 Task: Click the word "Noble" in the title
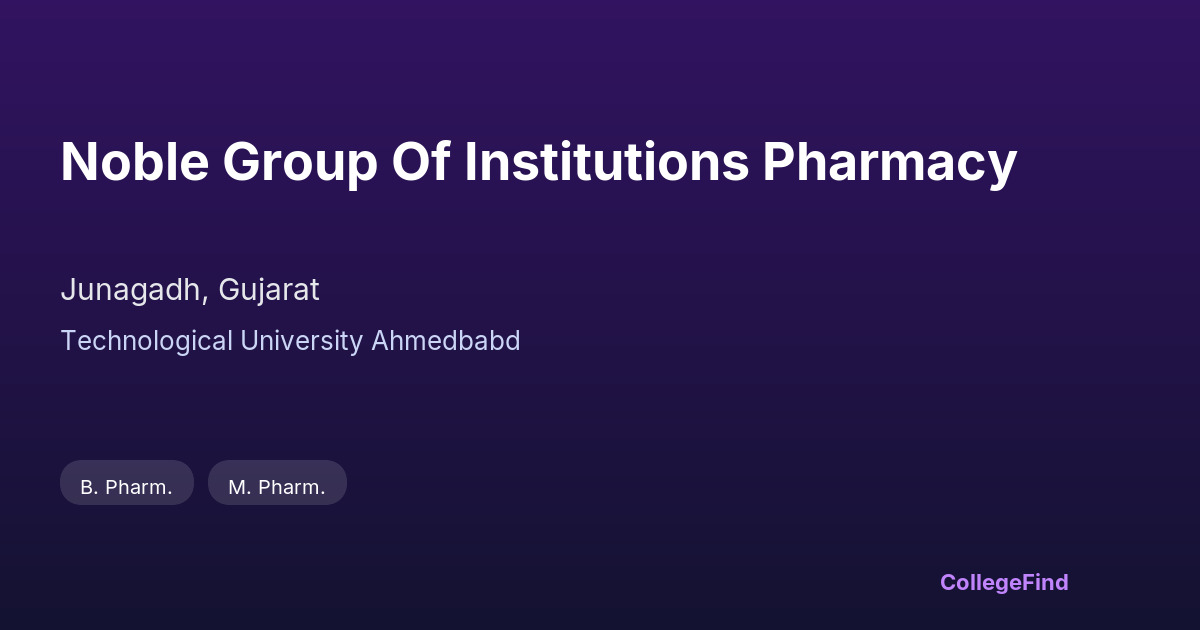[134, 162]
